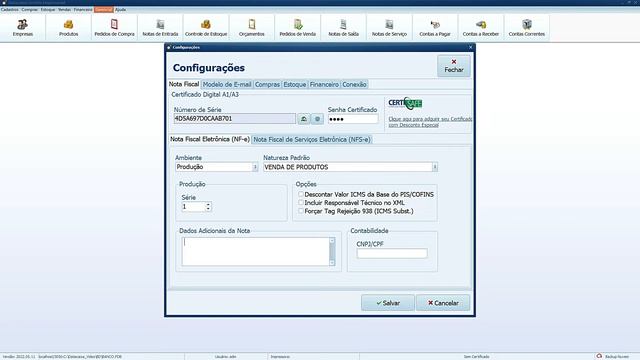The image size is (640, 360).
Task: Expand the Natureza Padrão dropdown
Action: (435, 167)
